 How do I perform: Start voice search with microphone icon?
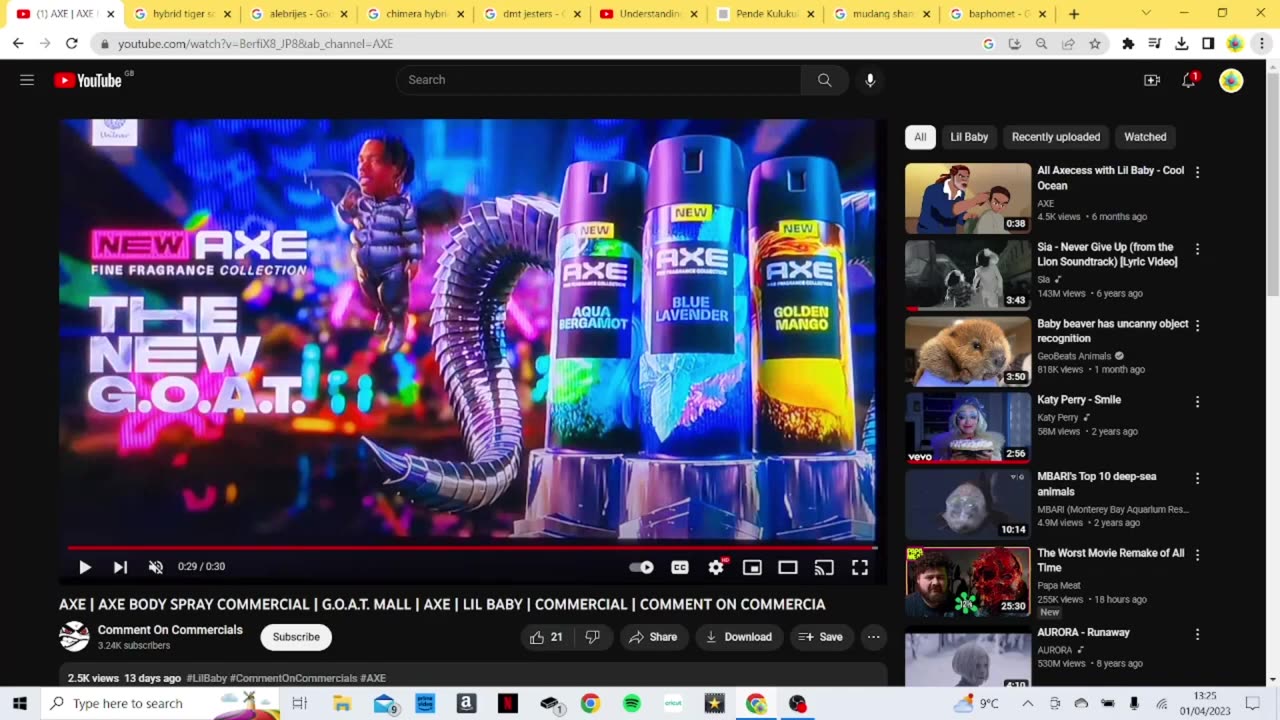click(x=870, y=80)
